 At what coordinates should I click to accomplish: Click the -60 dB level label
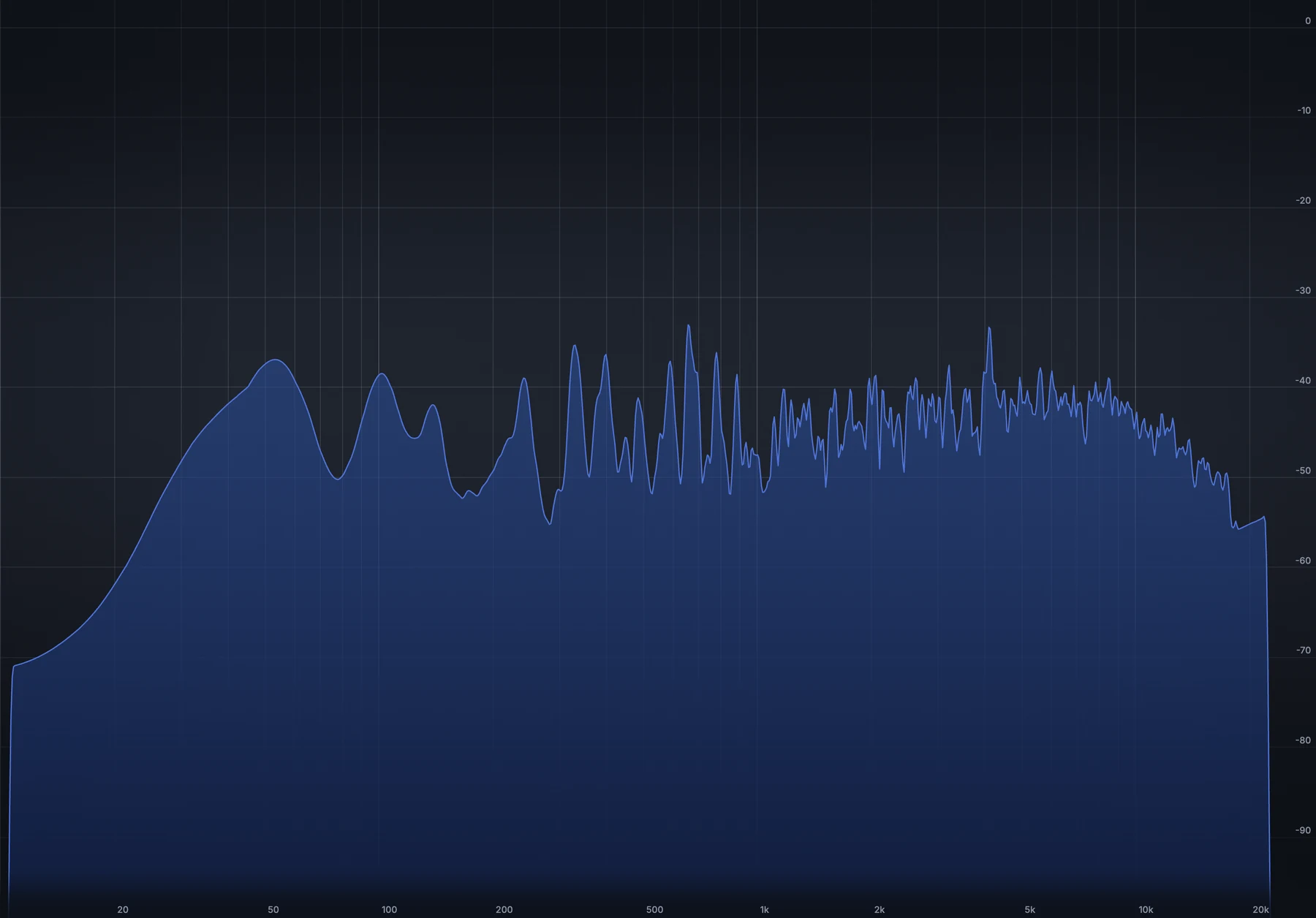coord(1304,561)
